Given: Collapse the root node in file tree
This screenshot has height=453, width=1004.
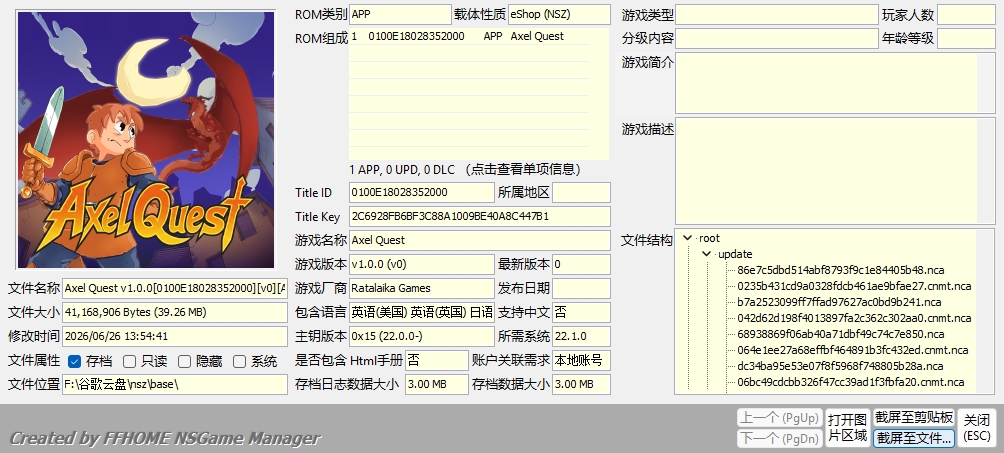Looking at the screenshot, I should [x=688, y=238].
